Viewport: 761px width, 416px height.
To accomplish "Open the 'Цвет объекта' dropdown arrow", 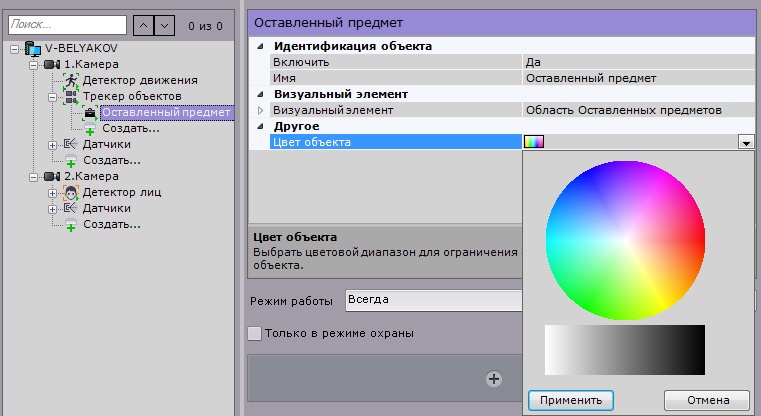I will (745, 143).
